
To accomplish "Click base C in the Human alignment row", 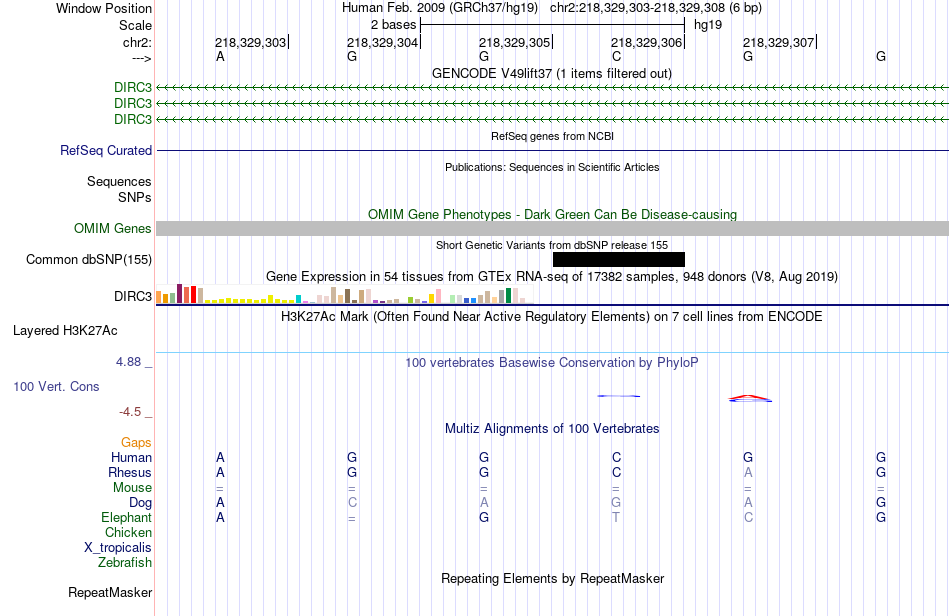I will 616,457.
